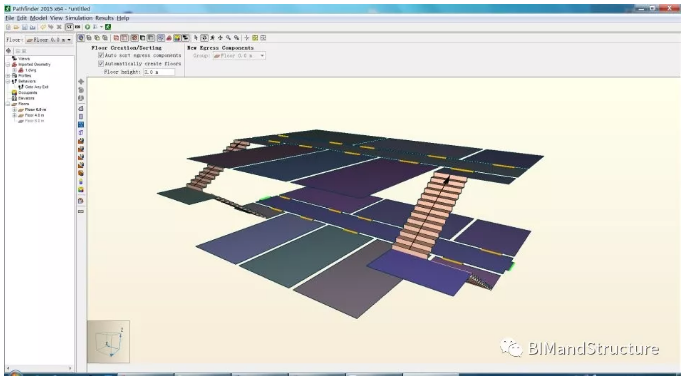Open the View menu
This screenshot has width=687, height=380.
point(56,18)
